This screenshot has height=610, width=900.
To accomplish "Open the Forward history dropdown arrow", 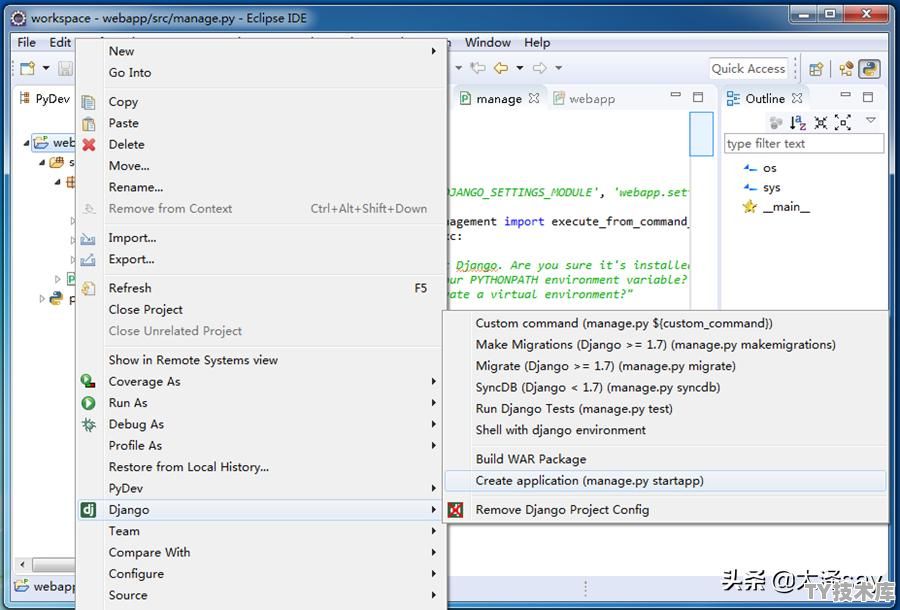I will tap(558, 68).
